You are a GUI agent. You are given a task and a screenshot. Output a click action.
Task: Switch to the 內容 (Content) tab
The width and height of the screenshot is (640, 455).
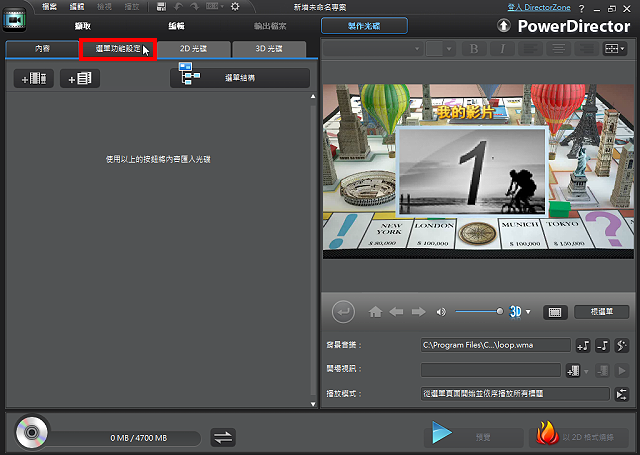pos(42,49)
